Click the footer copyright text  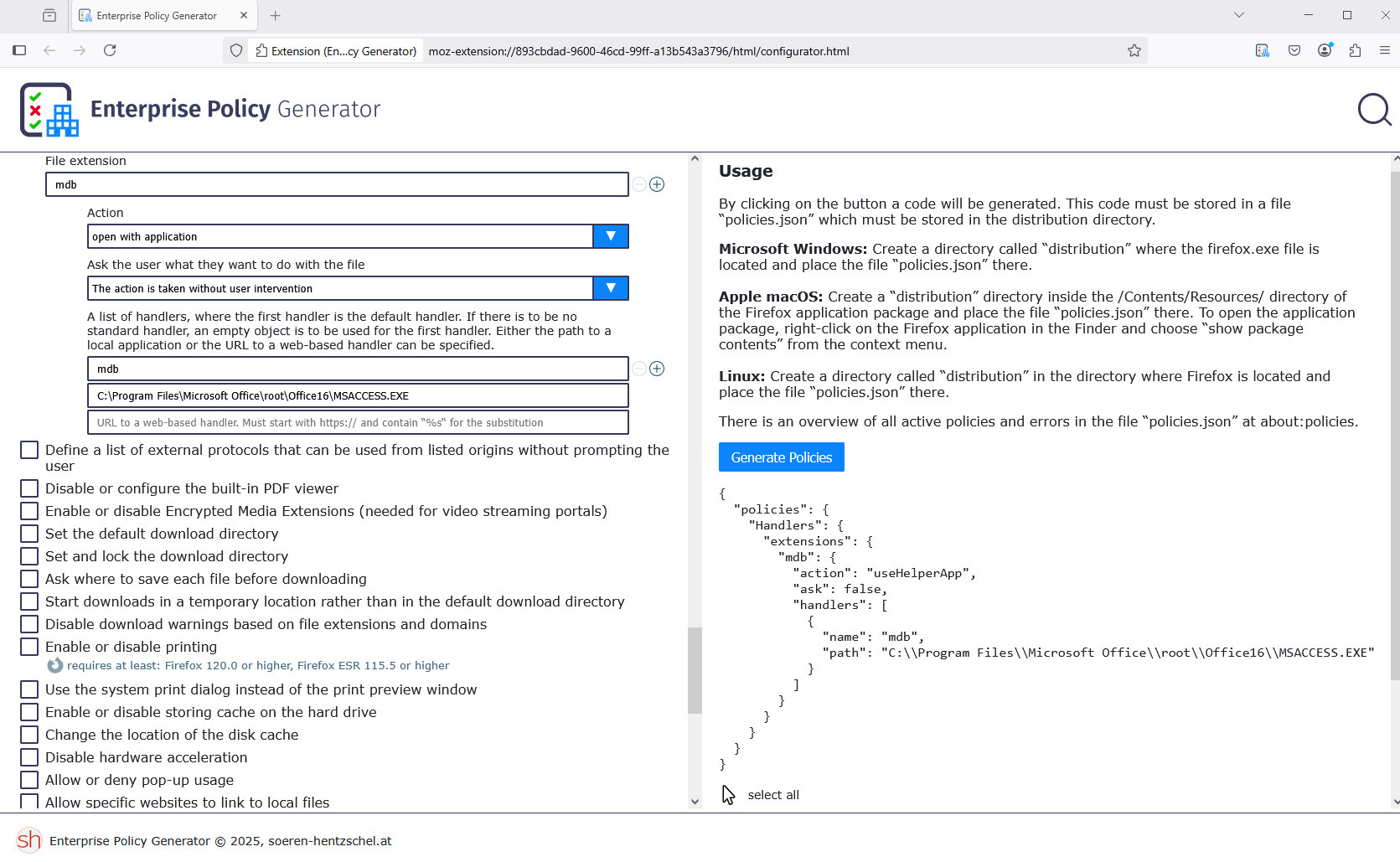(x=220, y=841)
